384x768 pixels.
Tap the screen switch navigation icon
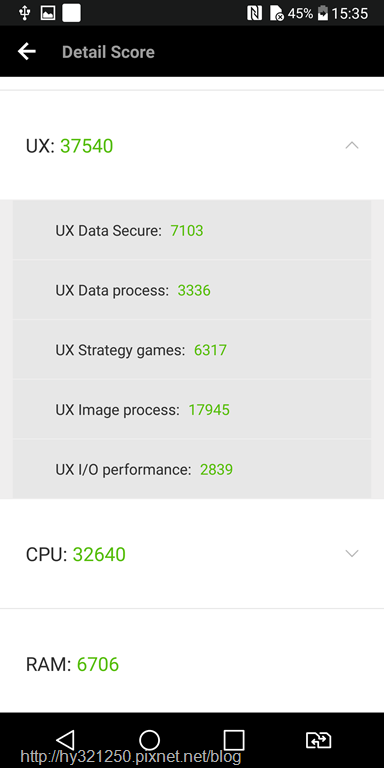tap(318, 740)
